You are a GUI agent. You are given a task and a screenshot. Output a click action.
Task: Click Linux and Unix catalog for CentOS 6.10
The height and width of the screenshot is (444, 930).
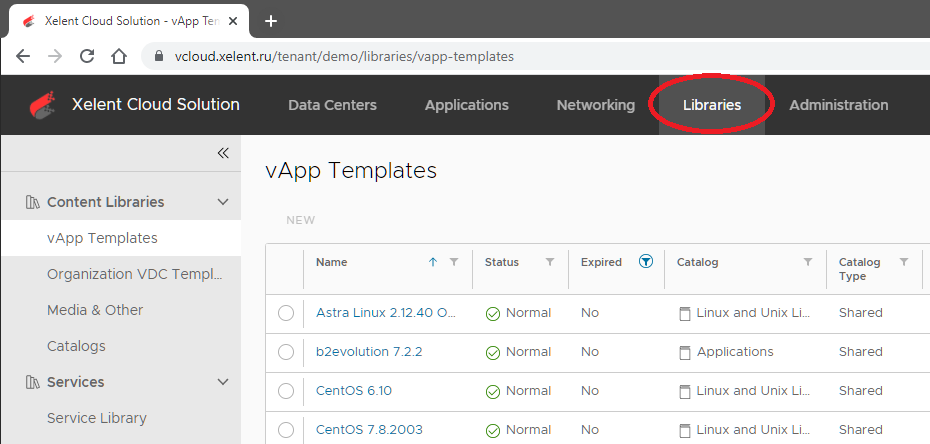coord(753,391)
